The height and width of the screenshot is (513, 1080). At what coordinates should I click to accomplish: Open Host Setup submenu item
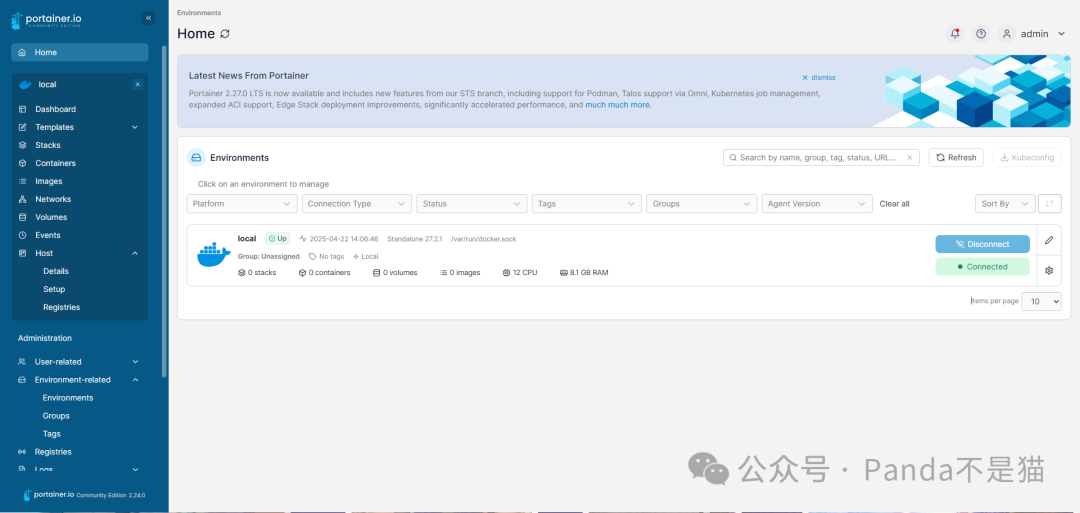[x=54, y=289]
